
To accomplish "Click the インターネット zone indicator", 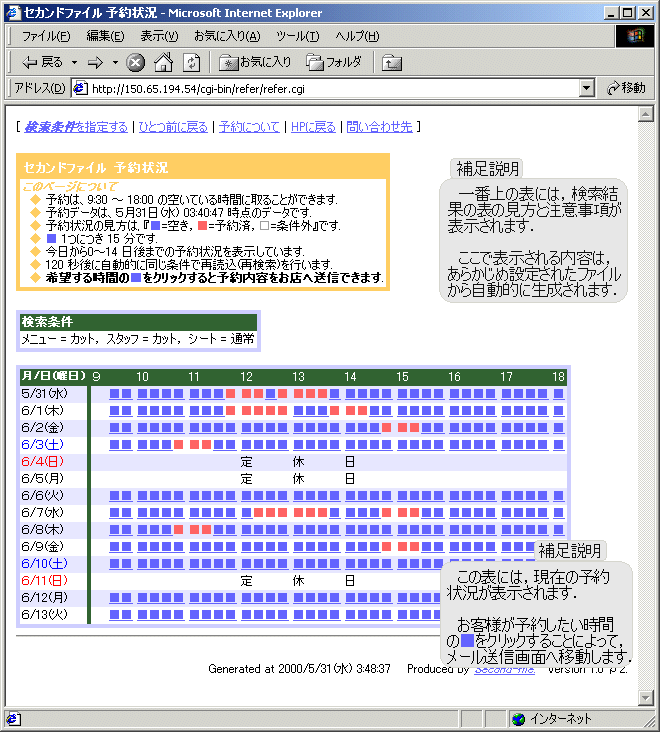I will [x=552, y=719].
